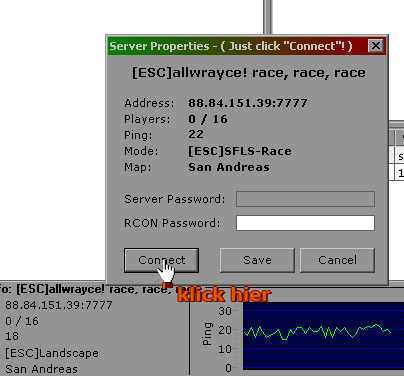Click the Ping value 22
Image resolution: width=404 pixels, height=376 pixels.
(196, 134)
